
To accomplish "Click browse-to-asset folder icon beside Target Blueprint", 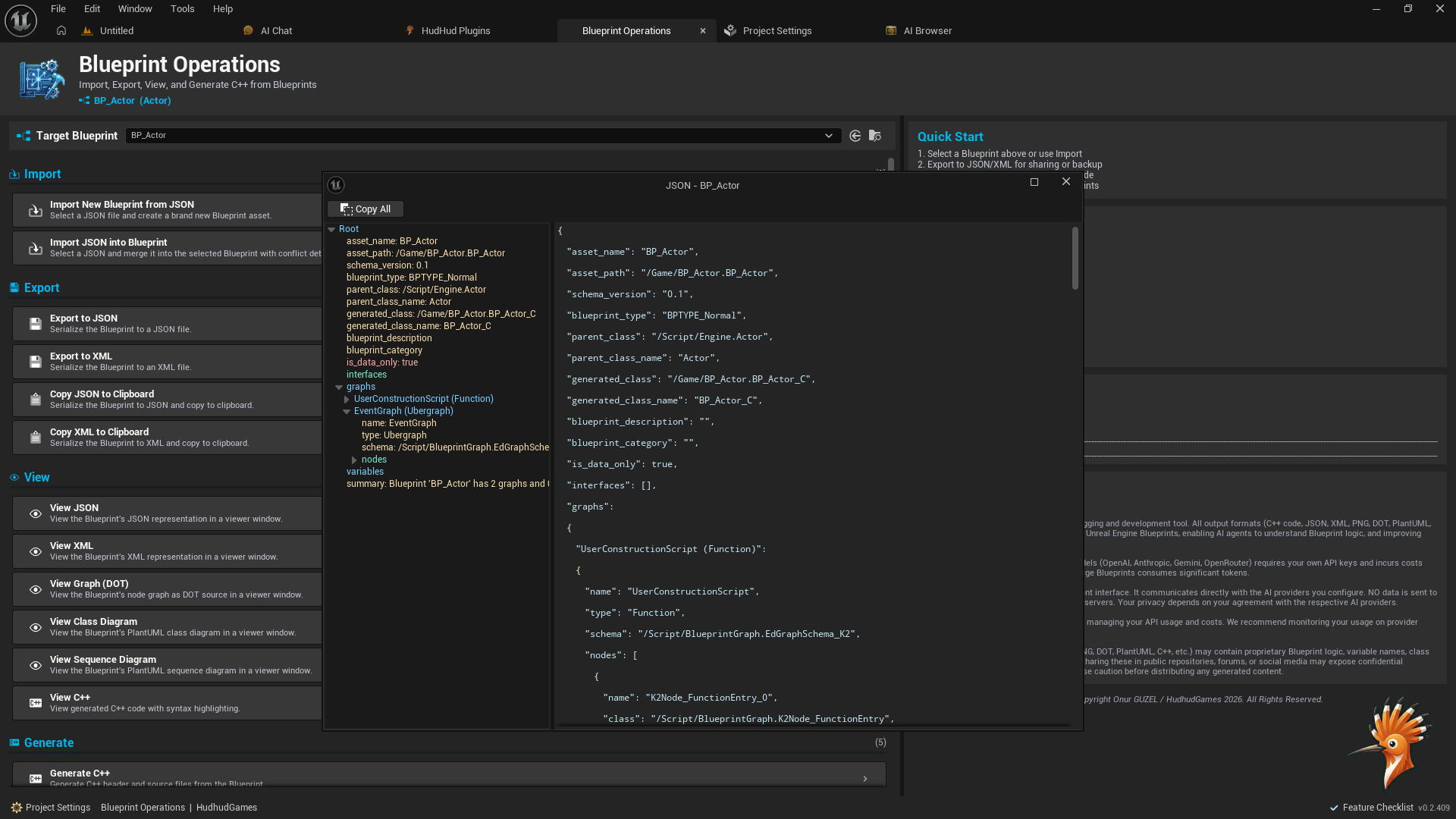I will click(x=875, y=136).
